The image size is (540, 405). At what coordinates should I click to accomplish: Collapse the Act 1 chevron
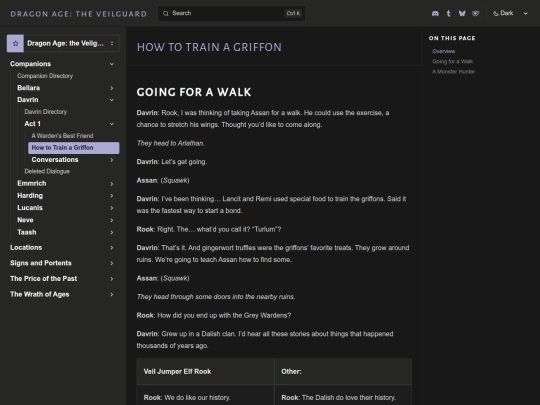pos(112,124)
